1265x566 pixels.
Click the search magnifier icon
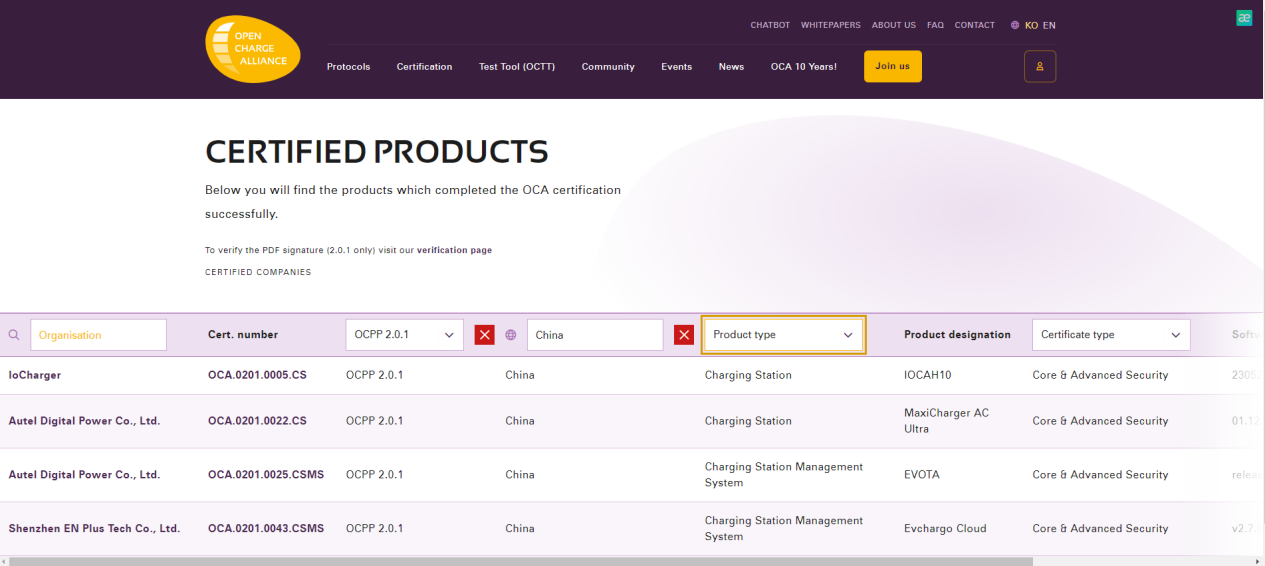point(14,335)
